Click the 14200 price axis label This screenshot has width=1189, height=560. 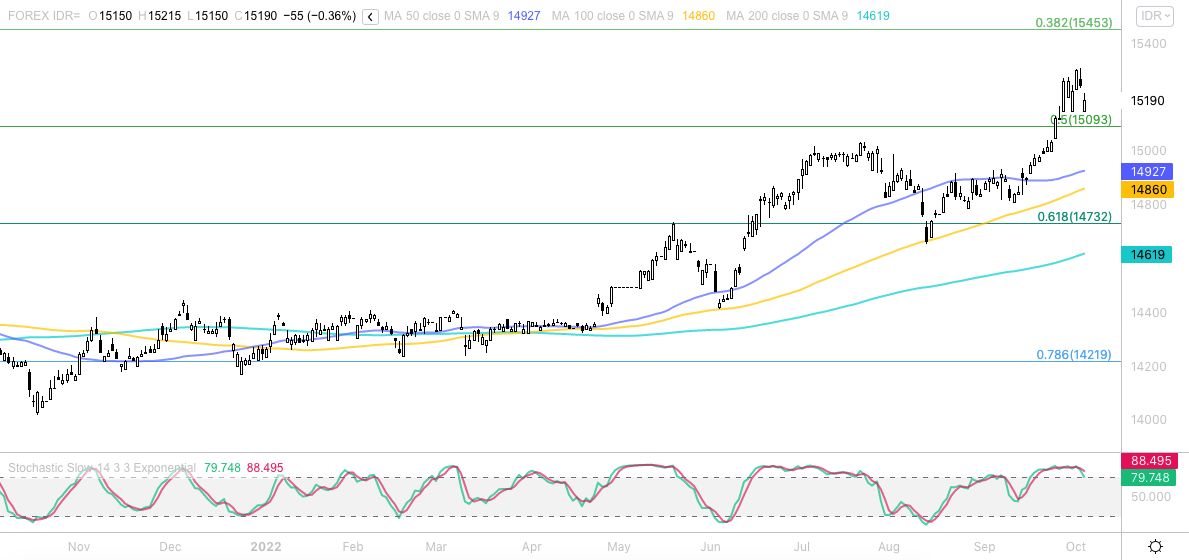coord(1148,366)
